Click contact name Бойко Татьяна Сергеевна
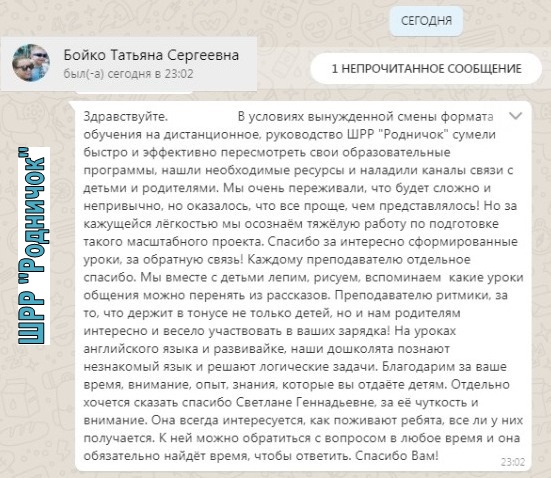Viewport: 551px width, 478px height. pos(151,55)
